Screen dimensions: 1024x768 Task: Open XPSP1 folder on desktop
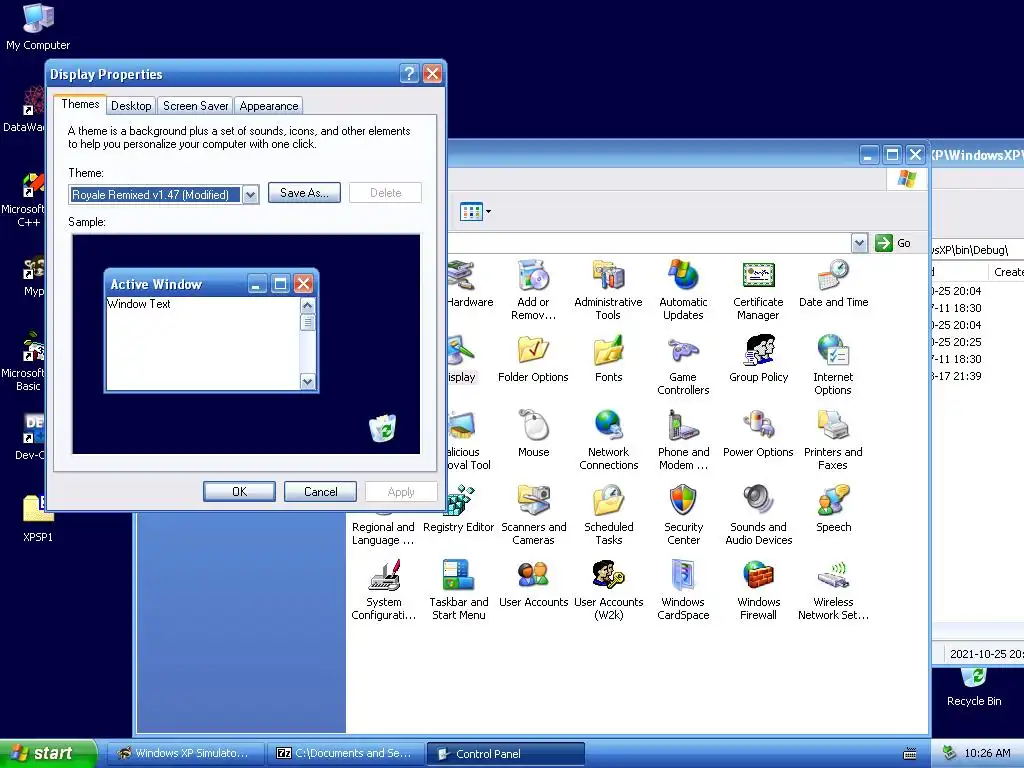(38, 519)
